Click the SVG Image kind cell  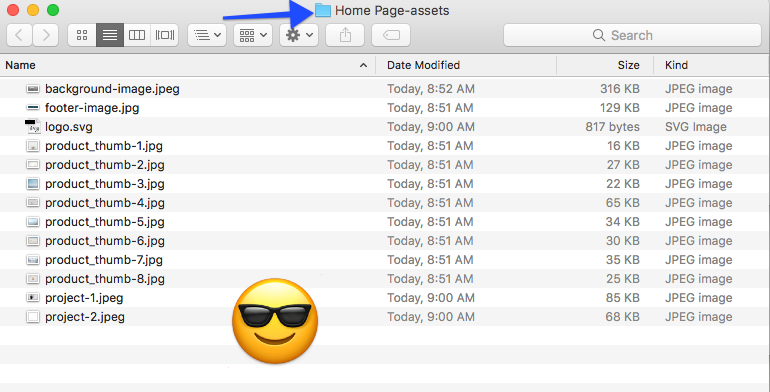pyautogui.click(x=696, y=127)
